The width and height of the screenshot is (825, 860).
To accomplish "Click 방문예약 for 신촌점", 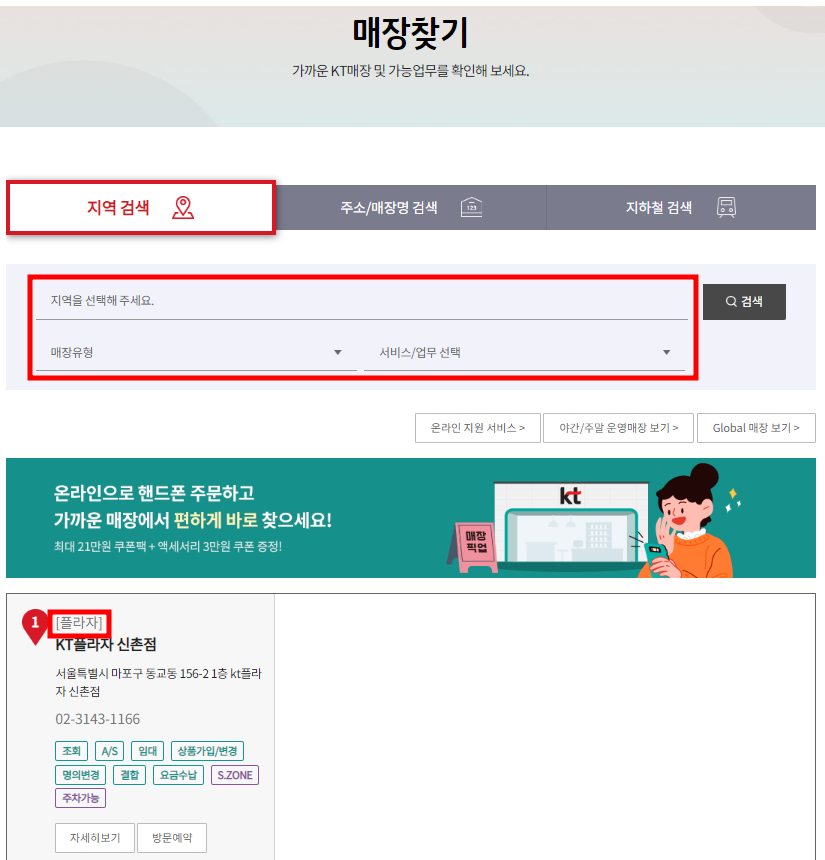I will pos(172,838).
